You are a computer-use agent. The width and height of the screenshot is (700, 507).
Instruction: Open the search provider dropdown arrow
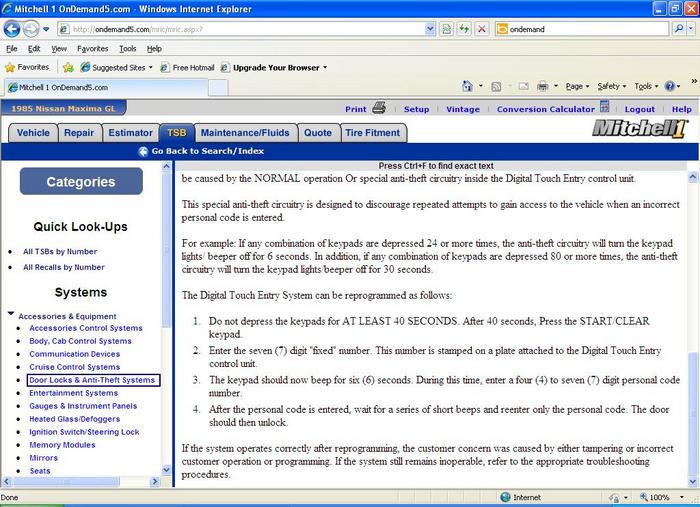(x=691, y=29)
